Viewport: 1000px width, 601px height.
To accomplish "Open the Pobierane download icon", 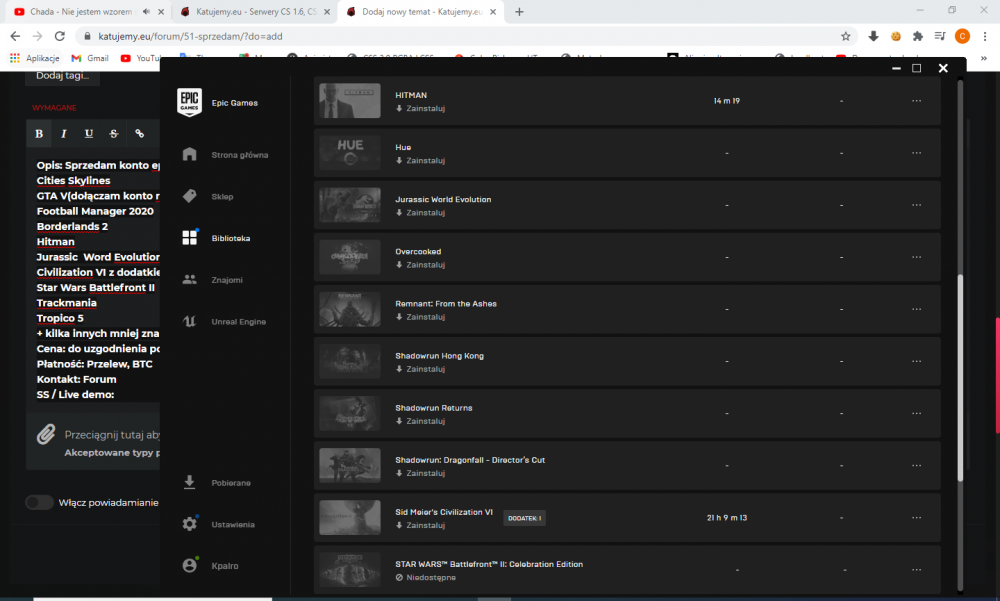I will click(189, 482).
